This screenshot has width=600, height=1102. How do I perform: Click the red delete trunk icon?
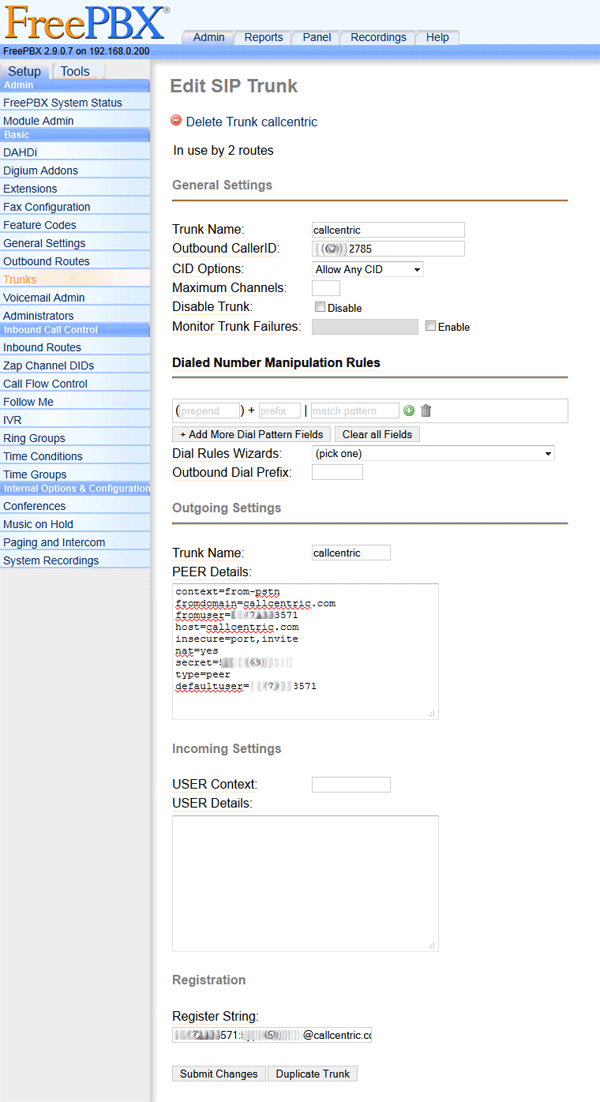click(x=176, y=121)
